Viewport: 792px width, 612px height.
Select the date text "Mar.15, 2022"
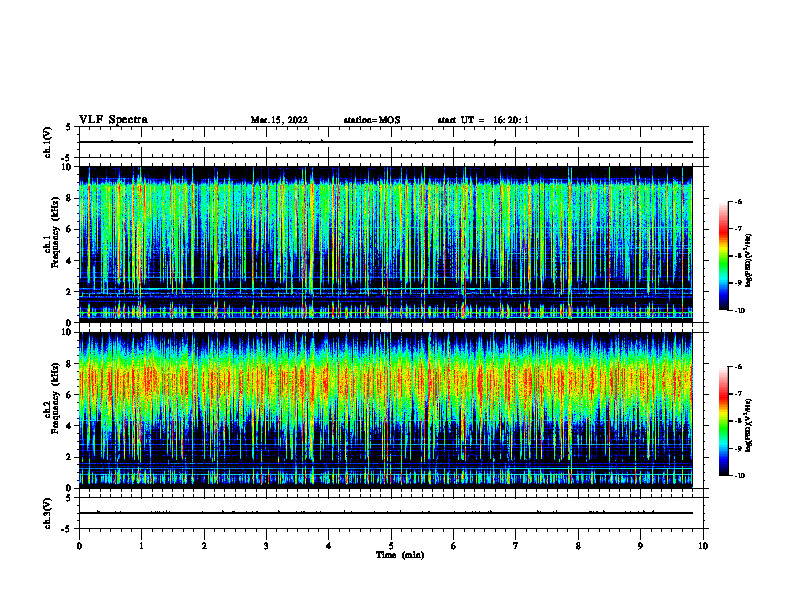pyautogui.click(x=279, y=120)
